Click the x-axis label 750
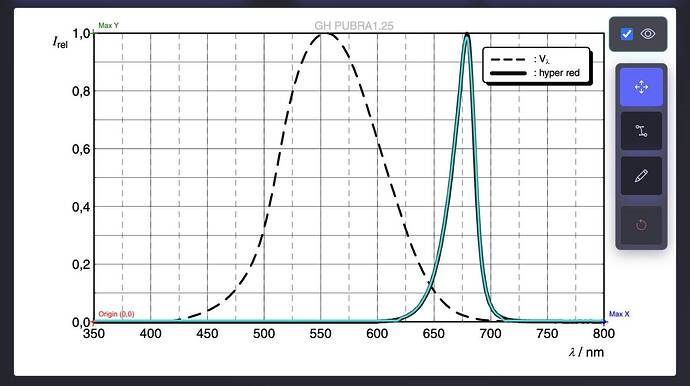The height and width of the screenshot is (386, 690). pos(547,334)
